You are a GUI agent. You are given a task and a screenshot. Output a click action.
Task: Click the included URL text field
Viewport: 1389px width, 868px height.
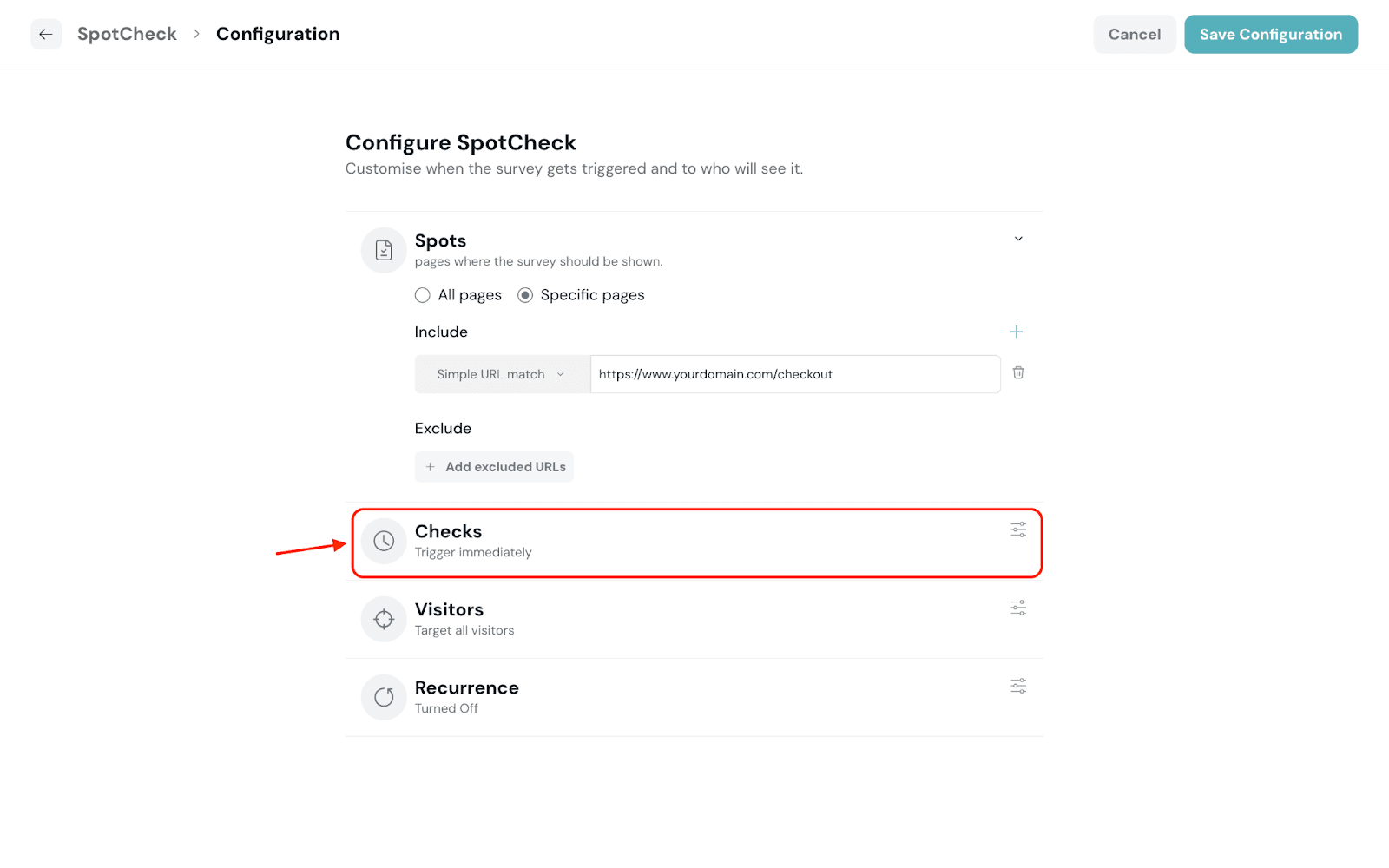pos(794,374)
